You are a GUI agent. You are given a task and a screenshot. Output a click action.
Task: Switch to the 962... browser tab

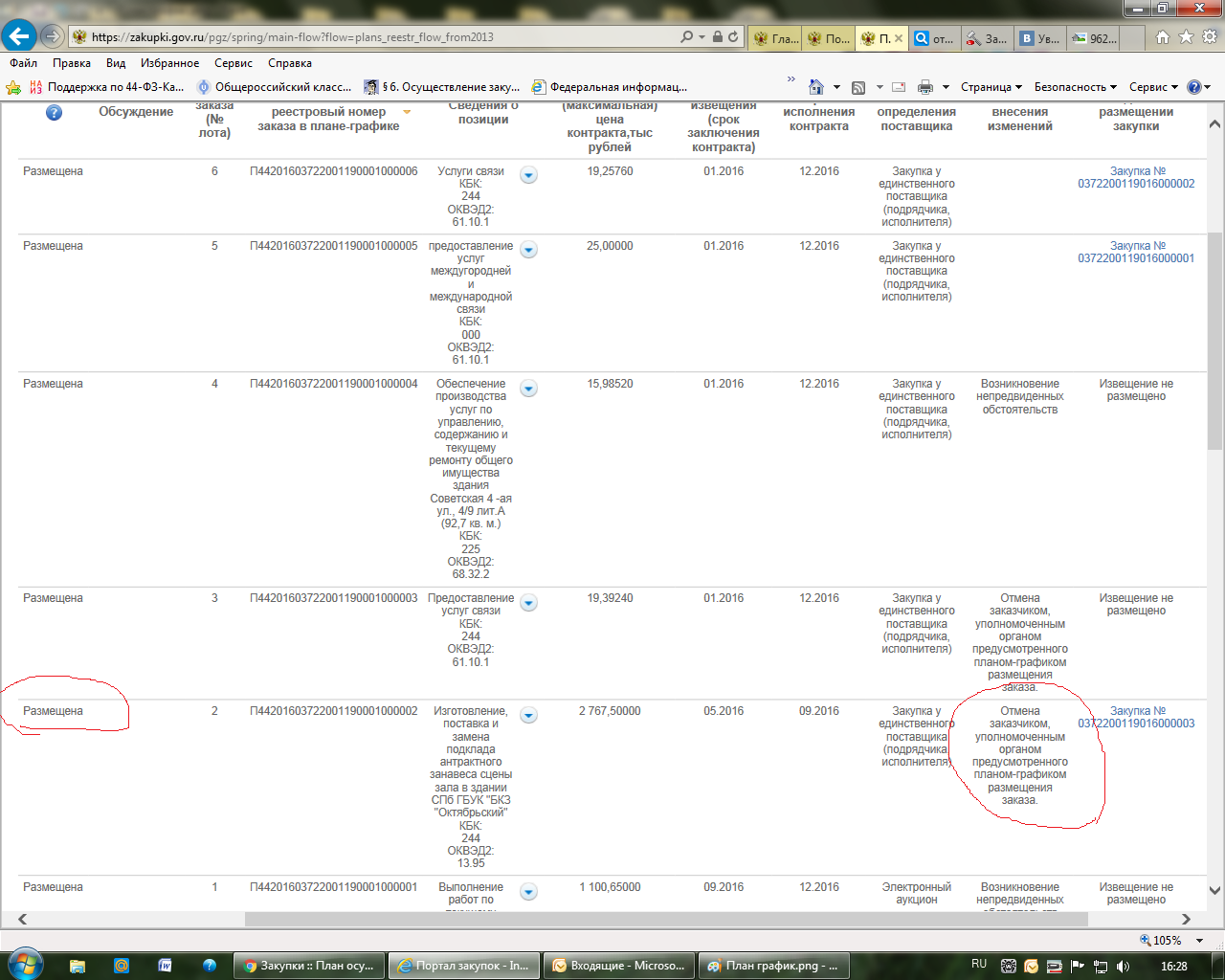(1094, 38)
